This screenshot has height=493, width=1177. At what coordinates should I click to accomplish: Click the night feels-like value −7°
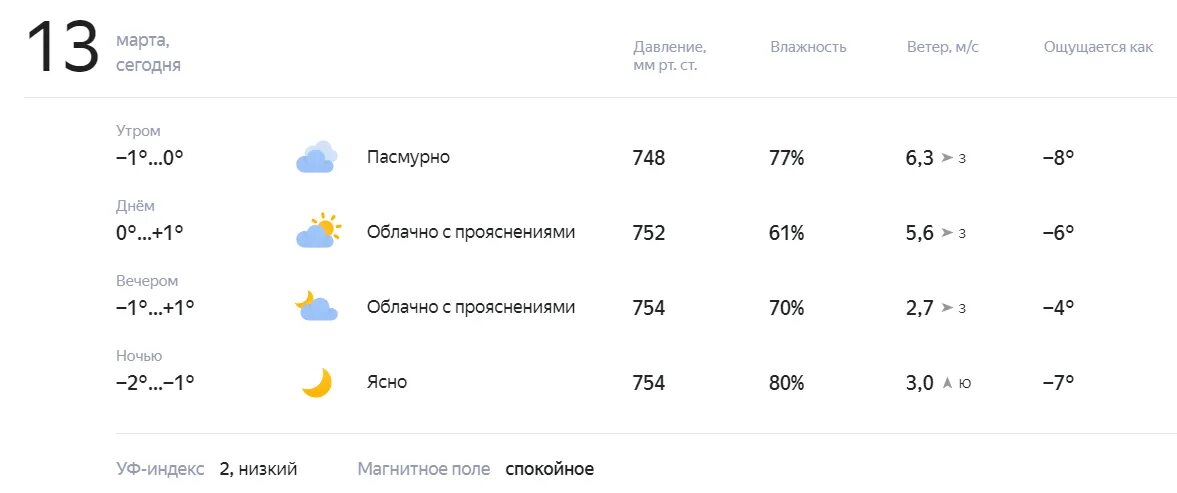coord(1058,383)
